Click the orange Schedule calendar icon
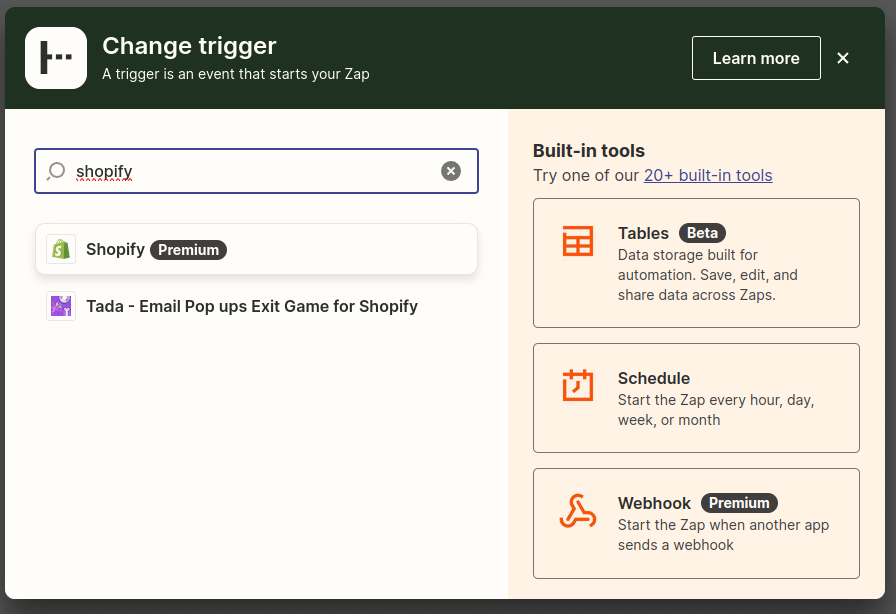 click(x=578, y=385)
